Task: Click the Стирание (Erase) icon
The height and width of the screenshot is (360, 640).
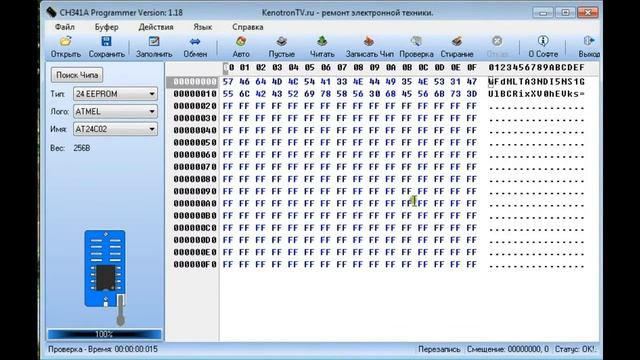Action: (x=457, y=41)
